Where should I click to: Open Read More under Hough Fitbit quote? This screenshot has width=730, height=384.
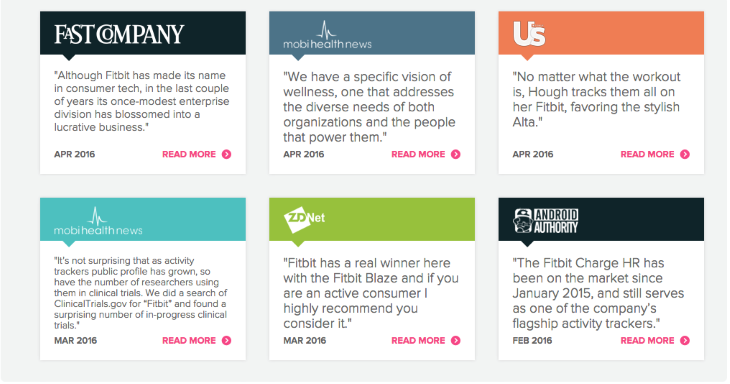(647, 154)
